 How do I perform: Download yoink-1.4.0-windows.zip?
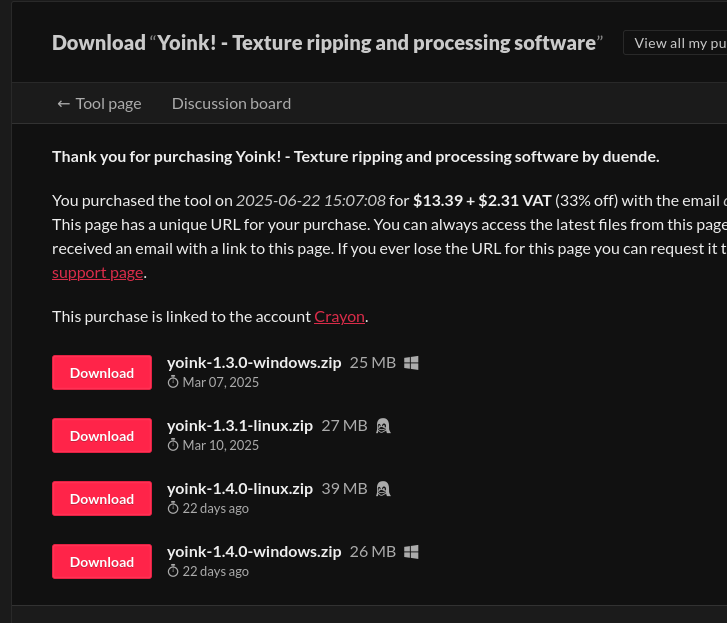pyautogui.click(x=102, y=562)
